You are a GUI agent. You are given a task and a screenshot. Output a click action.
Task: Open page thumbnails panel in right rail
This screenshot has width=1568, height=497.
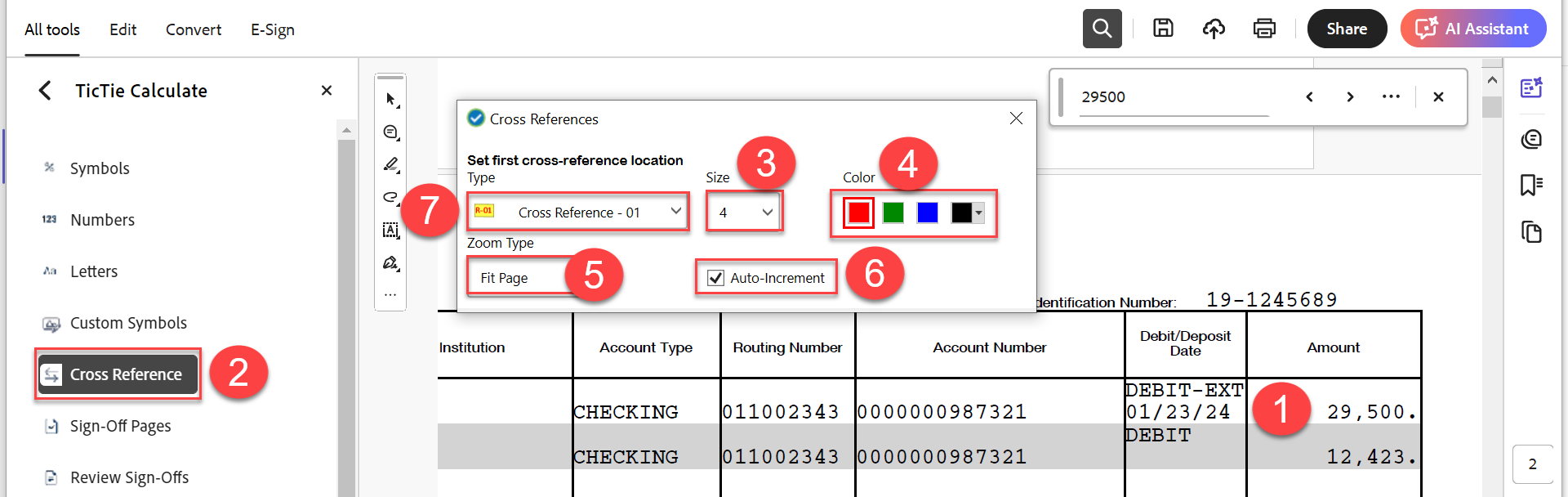coord(1531,232)
